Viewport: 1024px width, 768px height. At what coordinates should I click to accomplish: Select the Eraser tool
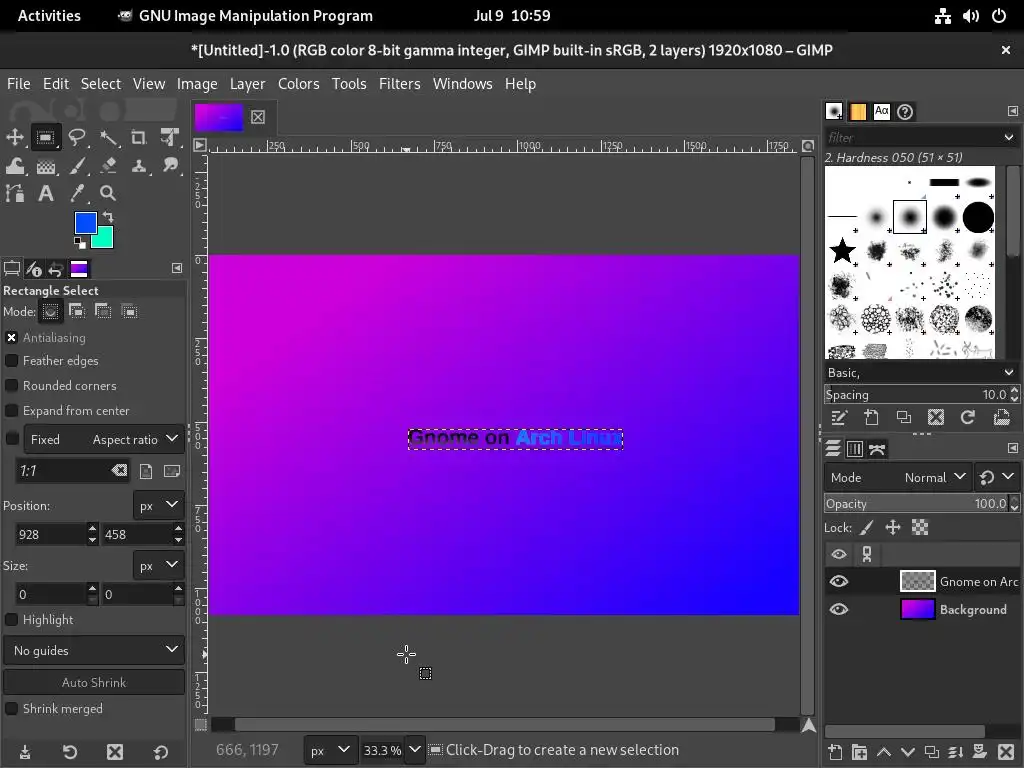[x=108, y=166]
